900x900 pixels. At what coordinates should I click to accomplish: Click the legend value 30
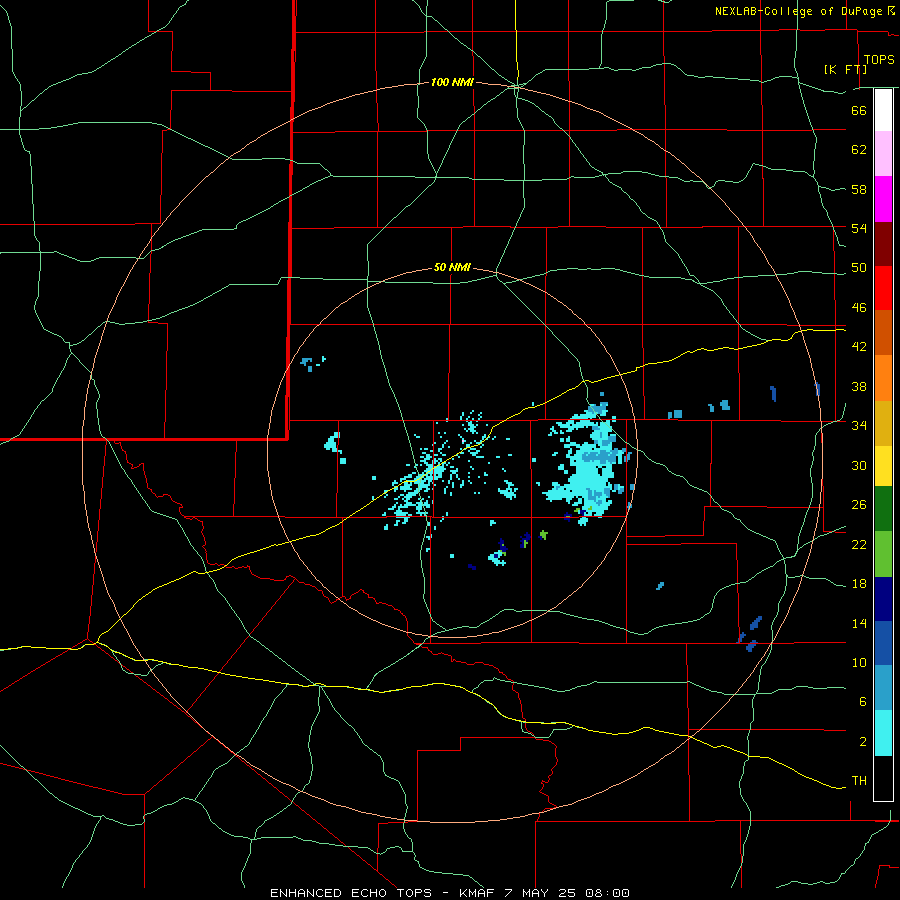(x=859, y=465)
